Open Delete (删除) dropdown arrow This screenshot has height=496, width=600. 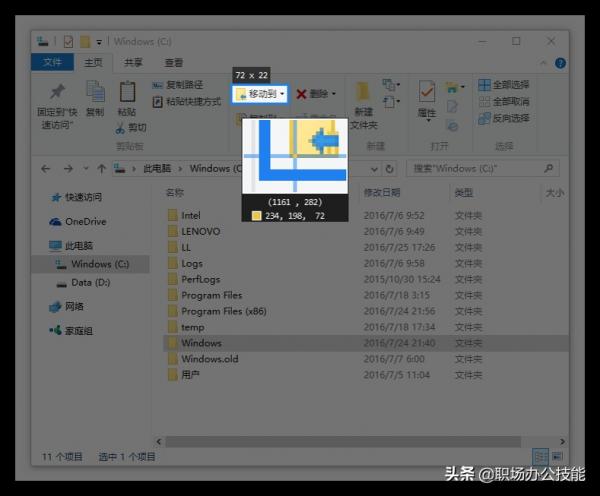point(334,94)
